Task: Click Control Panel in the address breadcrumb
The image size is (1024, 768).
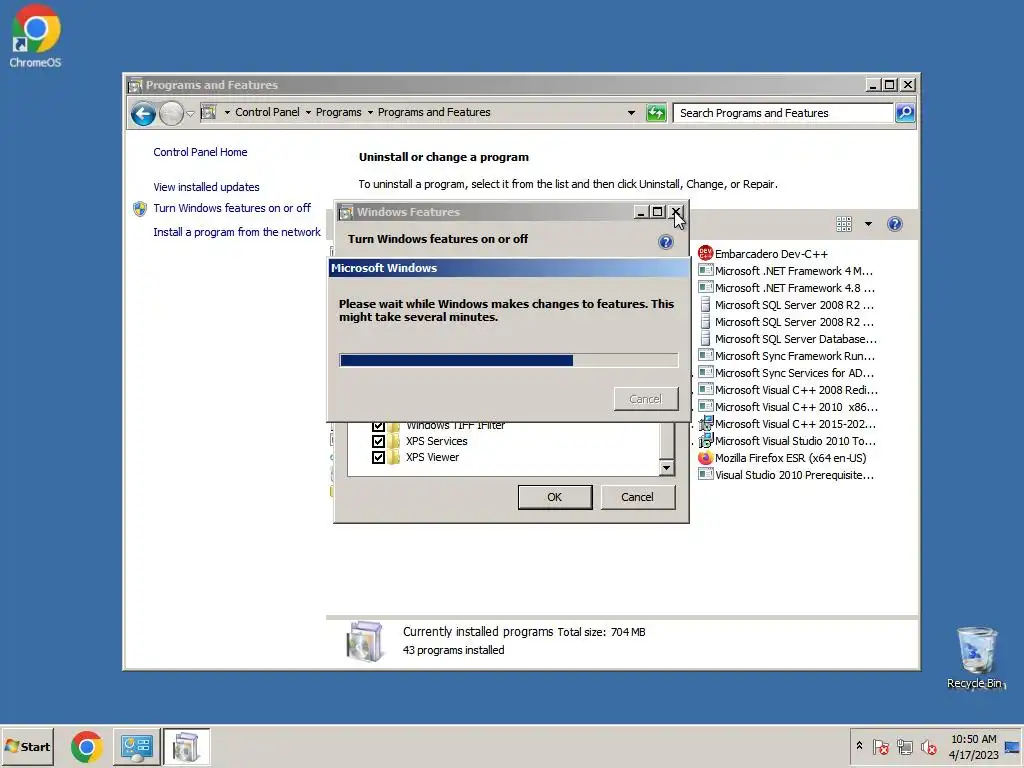Action: point(267,112)
